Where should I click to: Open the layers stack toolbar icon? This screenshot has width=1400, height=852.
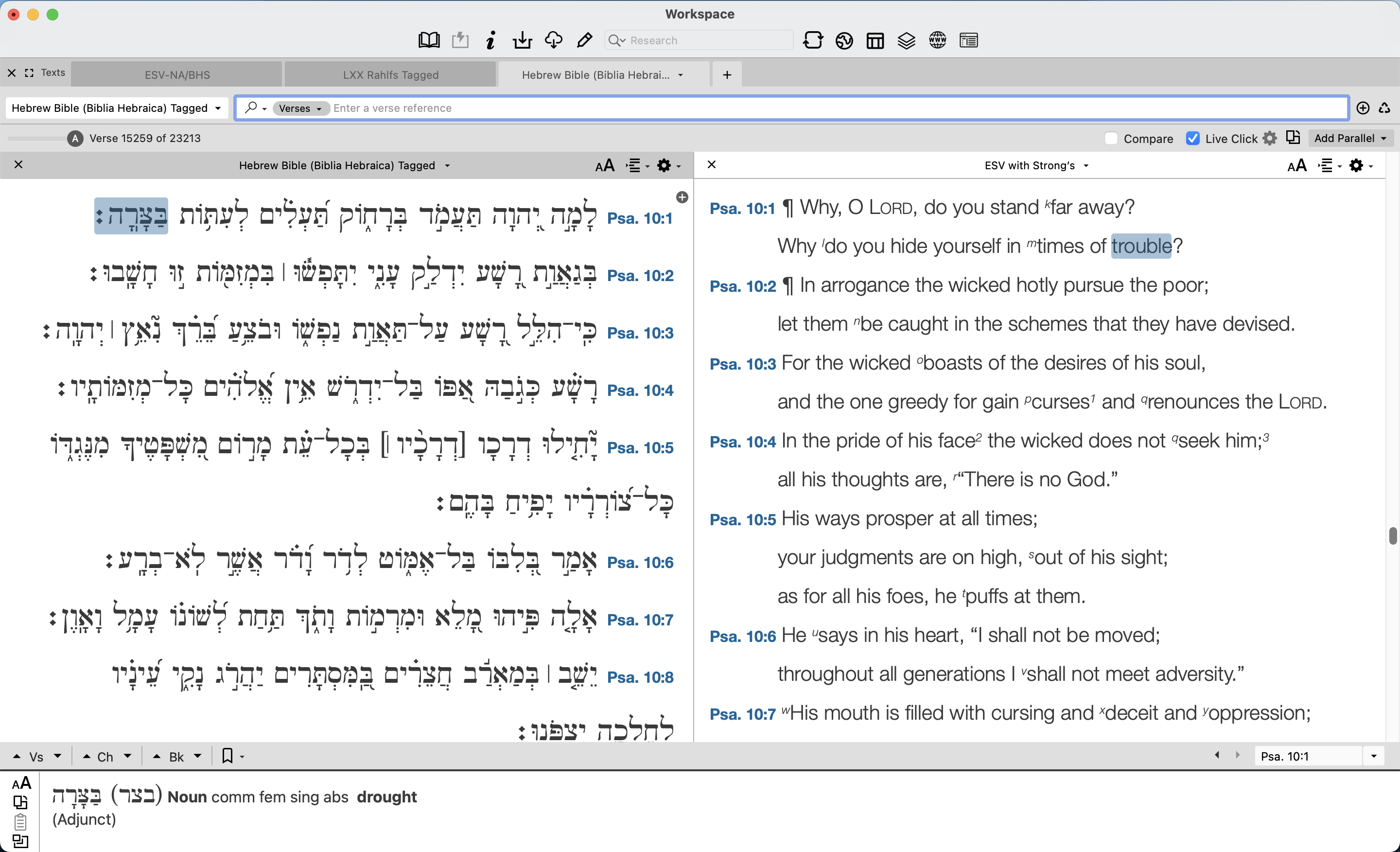click(x=906, y=40)
